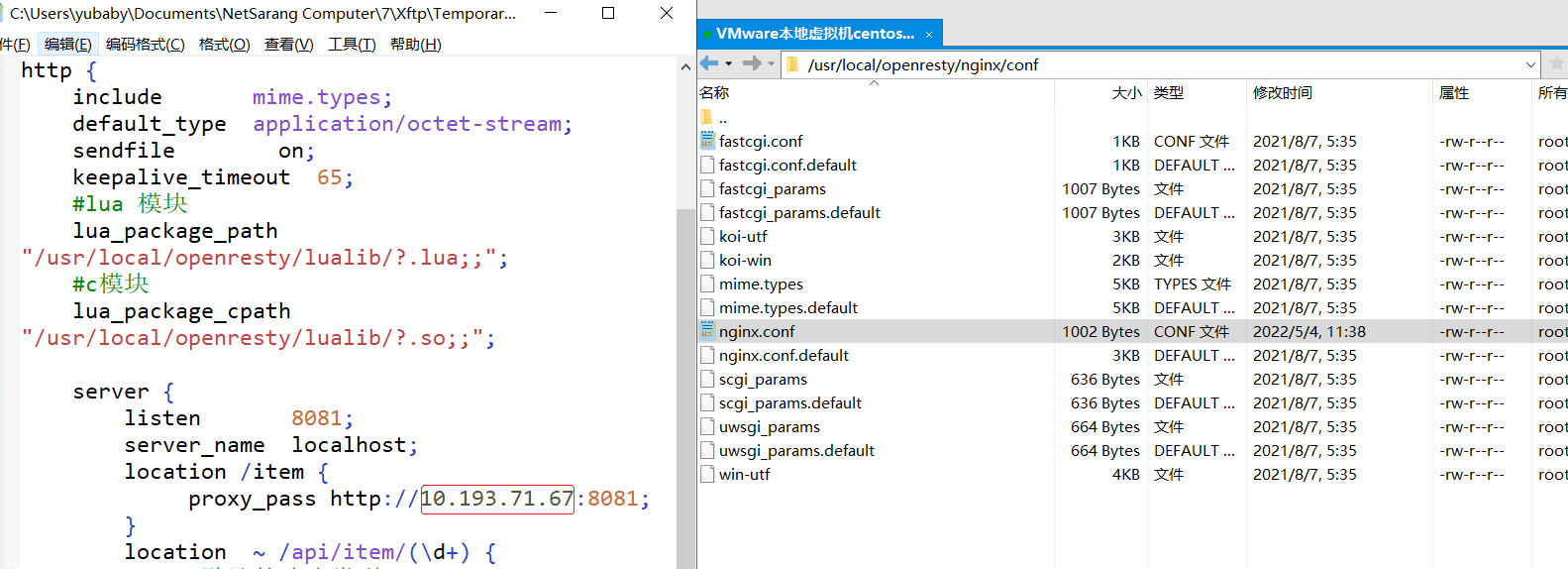Click the nginx.conf modified time 2022/5/4, 11:38
1568x569 pixels.
pos(1308,331)
